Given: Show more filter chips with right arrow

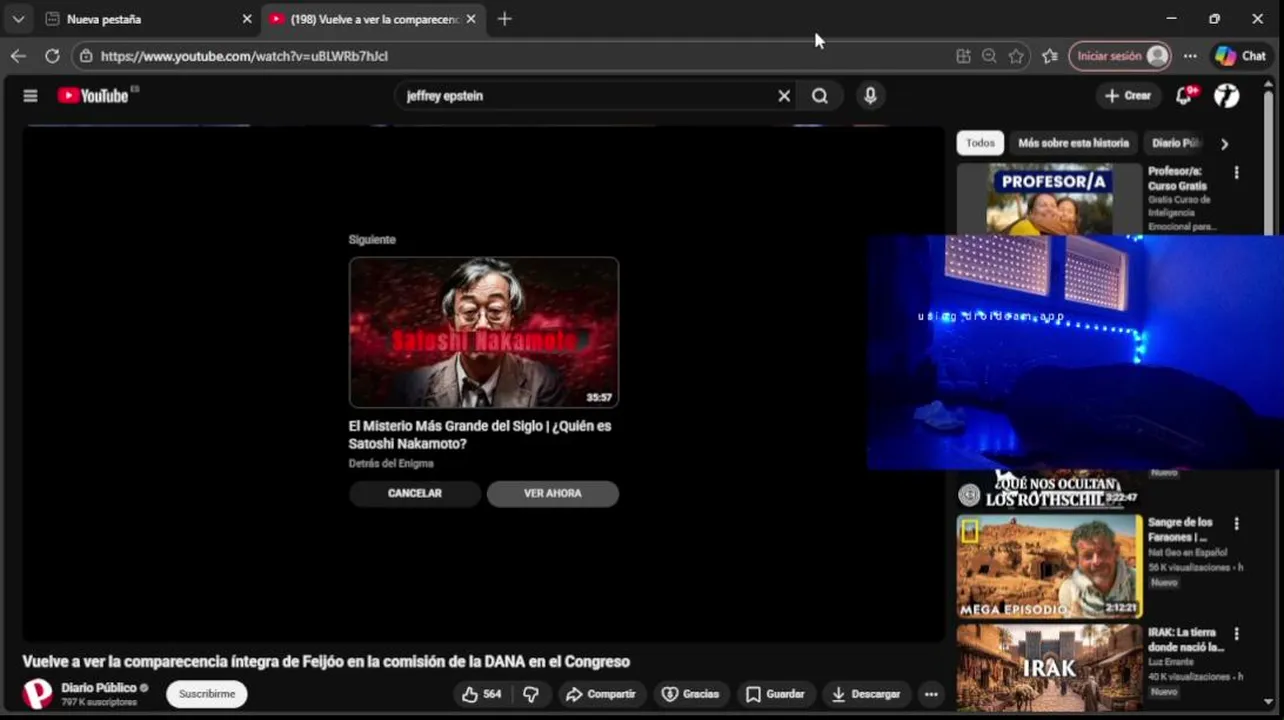Looking at the screenshot, I should [x=1224, y=144].
